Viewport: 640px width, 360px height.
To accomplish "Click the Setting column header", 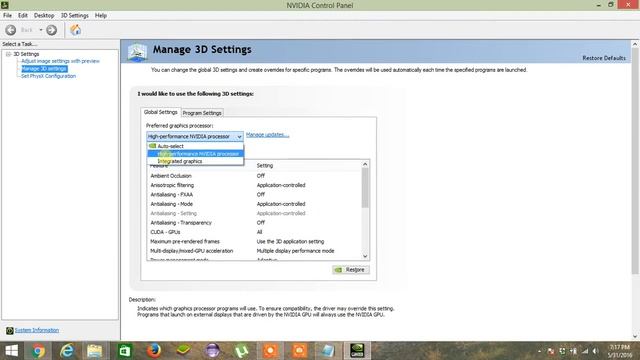I will coord(264,165).
